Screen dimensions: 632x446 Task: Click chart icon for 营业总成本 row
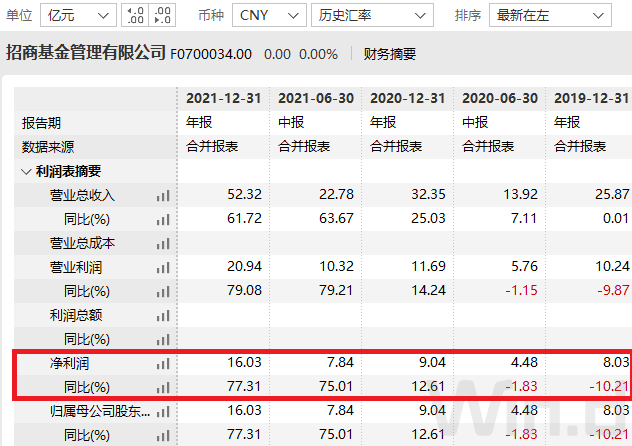pos(163,244)
